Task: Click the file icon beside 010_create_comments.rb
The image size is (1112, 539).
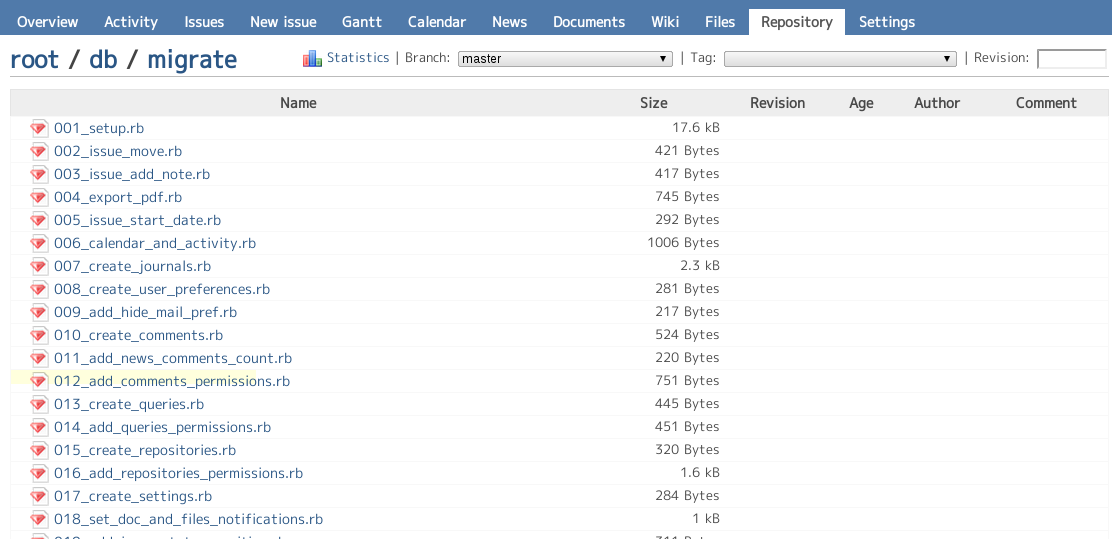Action: click(39, 335)
